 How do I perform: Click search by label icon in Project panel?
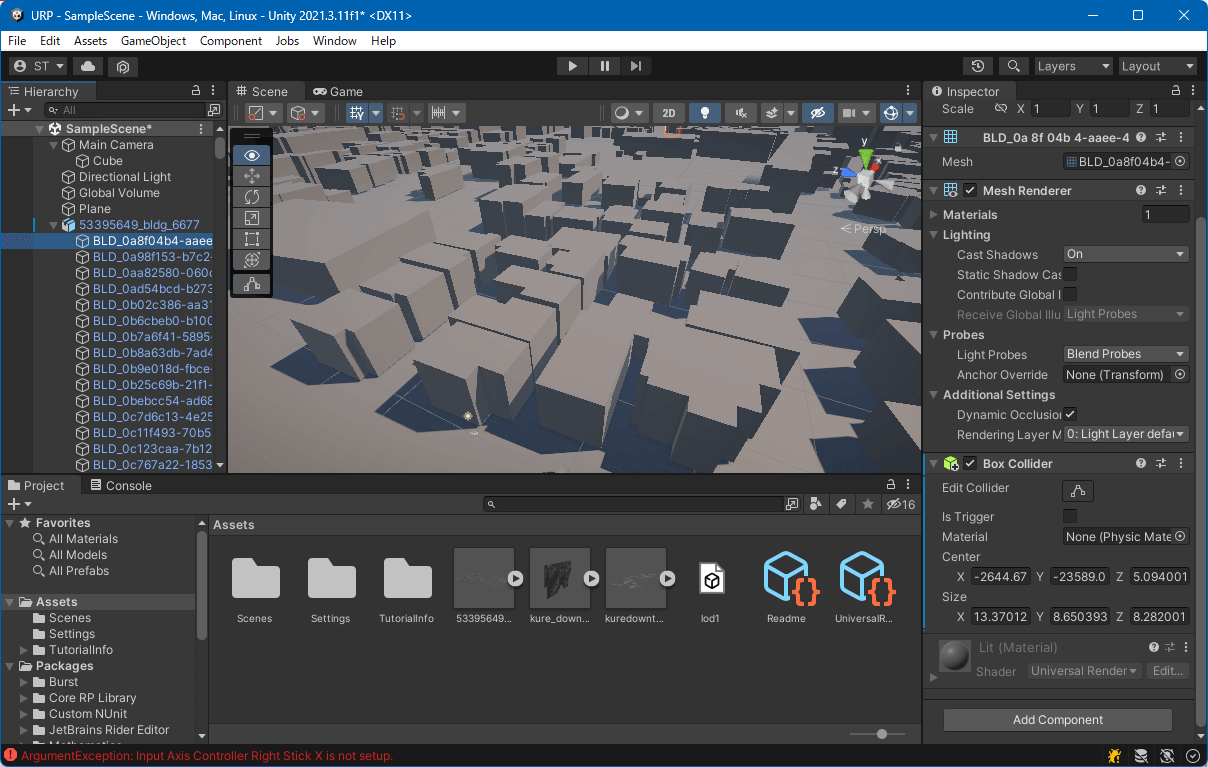point(842,504)
